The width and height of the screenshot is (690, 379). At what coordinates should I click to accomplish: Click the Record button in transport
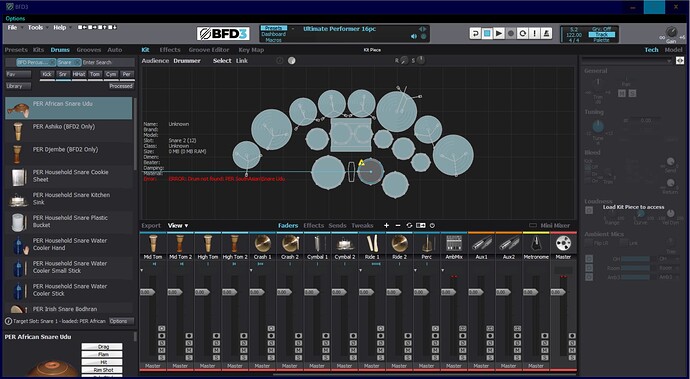click(510, 33)
